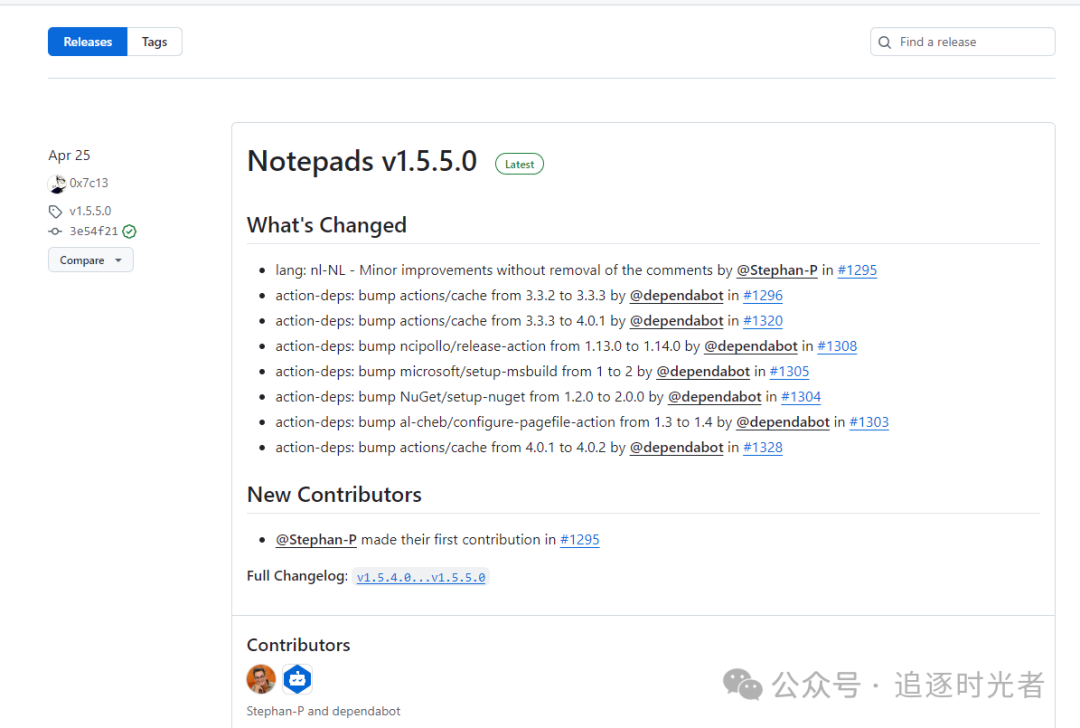Open @Stephan-P mention in What's Changed
The width and height of the screenshot is (1080, 728).
(777, 270)
